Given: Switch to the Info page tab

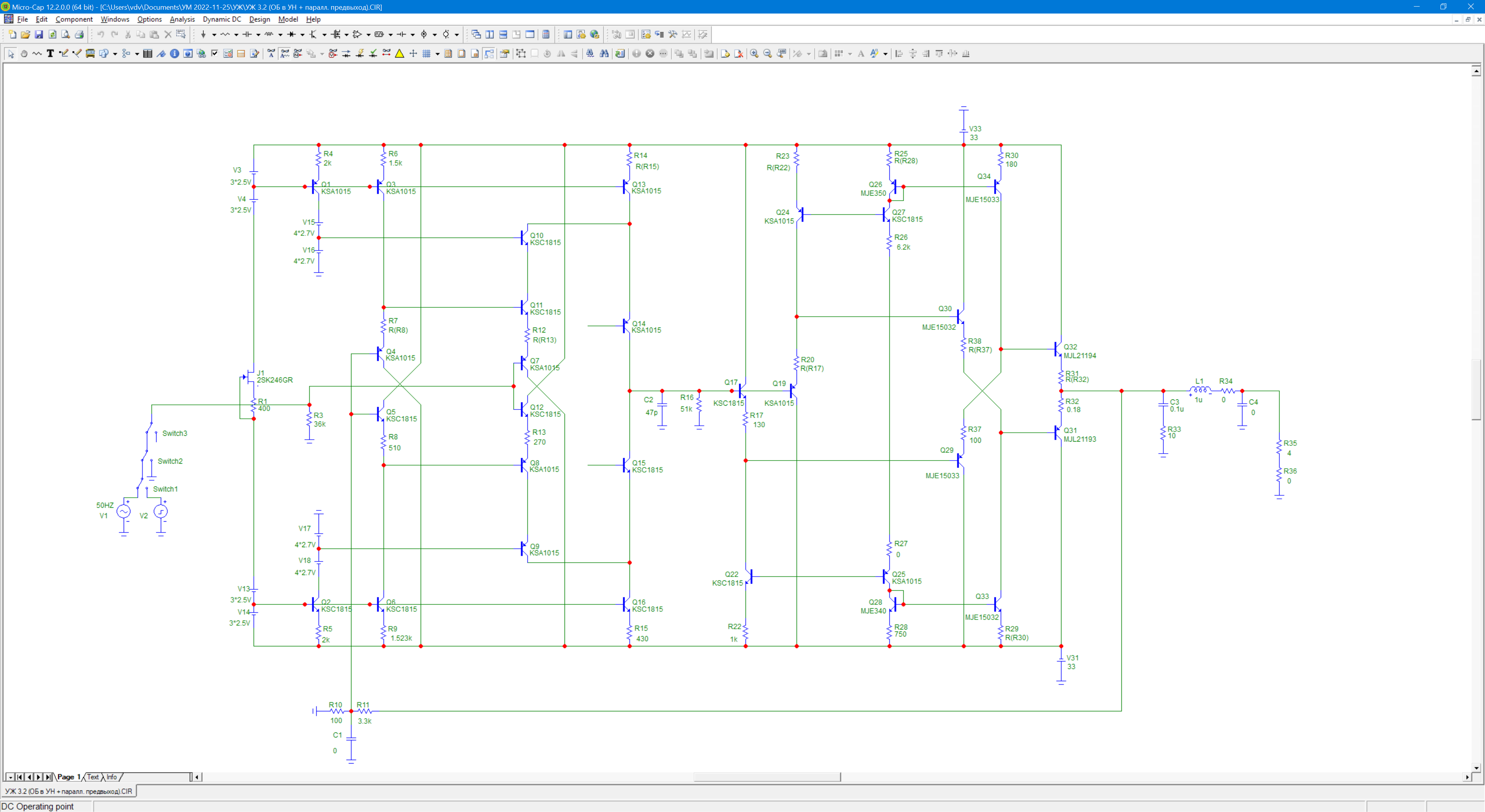Looking at the screenshot, I should pyautogui.click(x=111, y=777).
